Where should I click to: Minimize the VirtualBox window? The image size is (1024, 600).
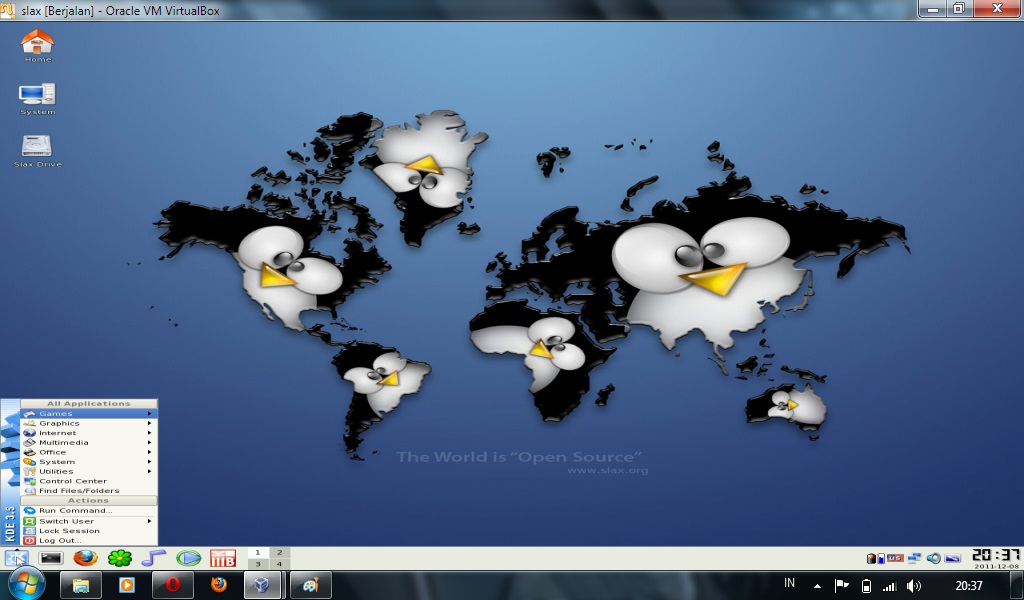(932, 8)
